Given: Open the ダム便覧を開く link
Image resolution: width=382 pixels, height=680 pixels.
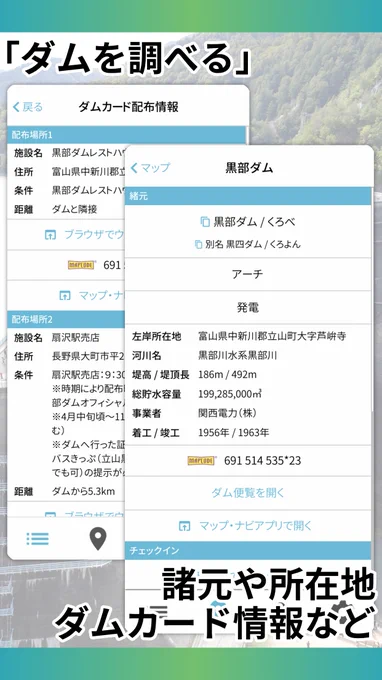Looking at the screenshot, I should (248, 493).
